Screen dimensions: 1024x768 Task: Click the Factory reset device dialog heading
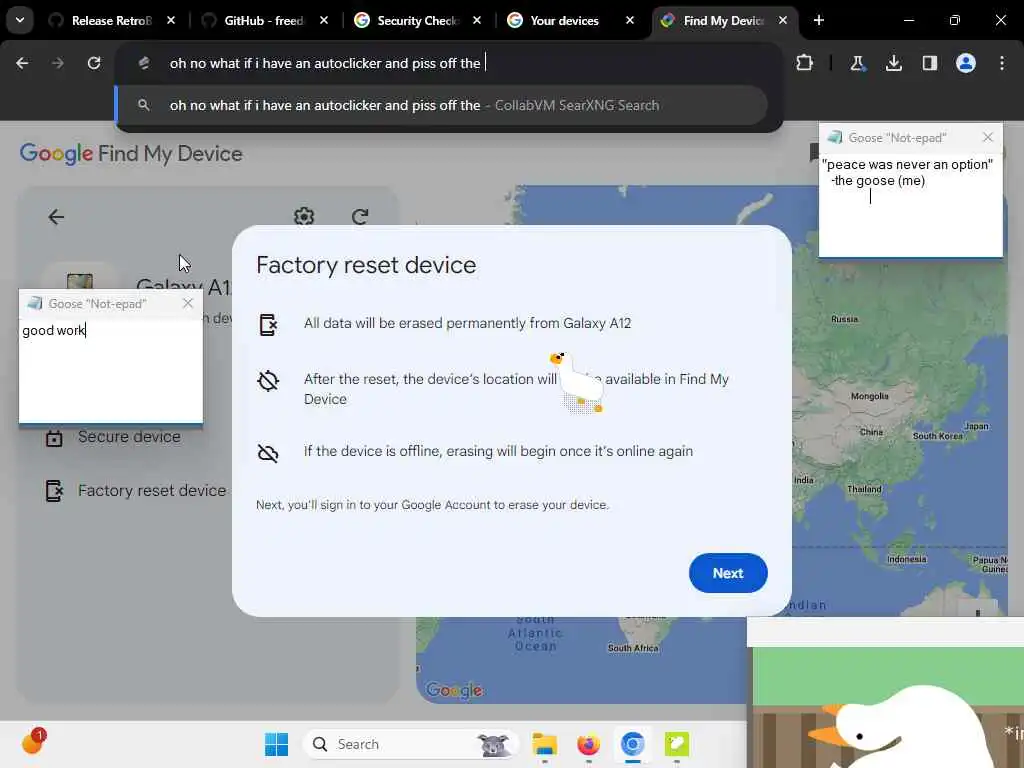[366, 265]
